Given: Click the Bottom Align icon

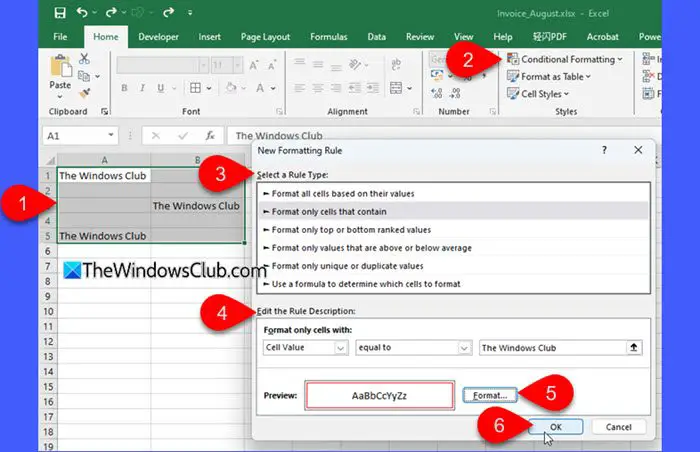Looking at the screenshot, I should point(336,68).
